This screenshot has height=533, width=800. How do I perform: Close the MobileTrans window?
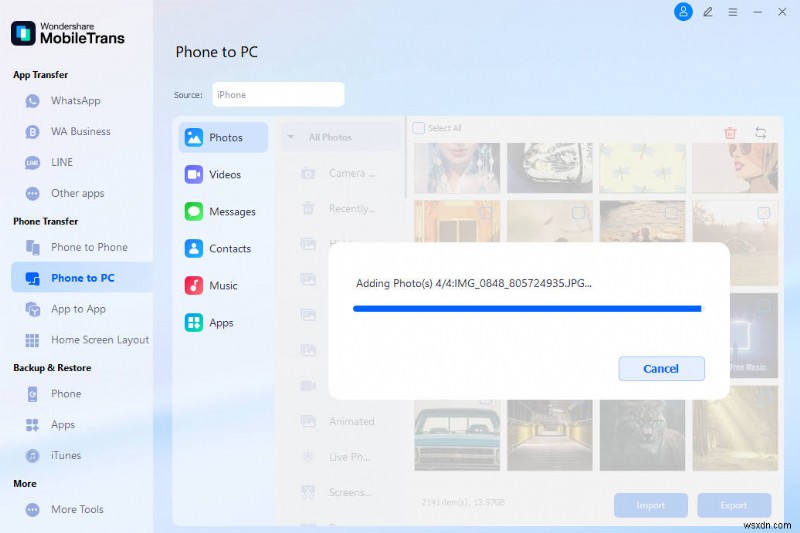pos(782,12)
